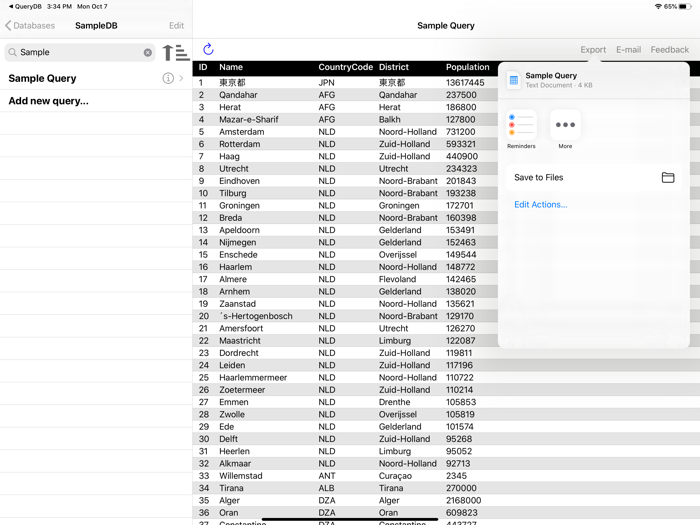Click the Qandahar name cell
The image size is (700, 525).
point(238,95)
